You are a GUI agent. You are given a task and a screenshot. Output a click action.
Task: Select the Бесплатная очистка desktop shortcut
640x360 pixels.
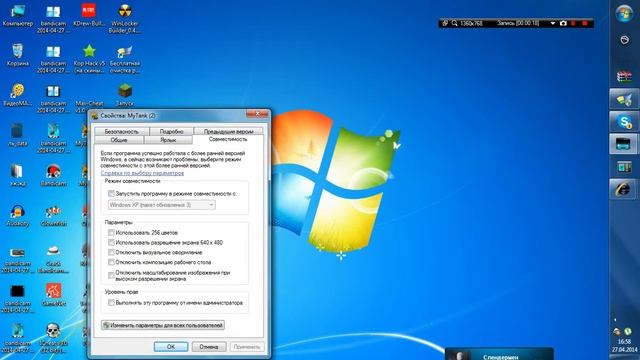point(124,58)
